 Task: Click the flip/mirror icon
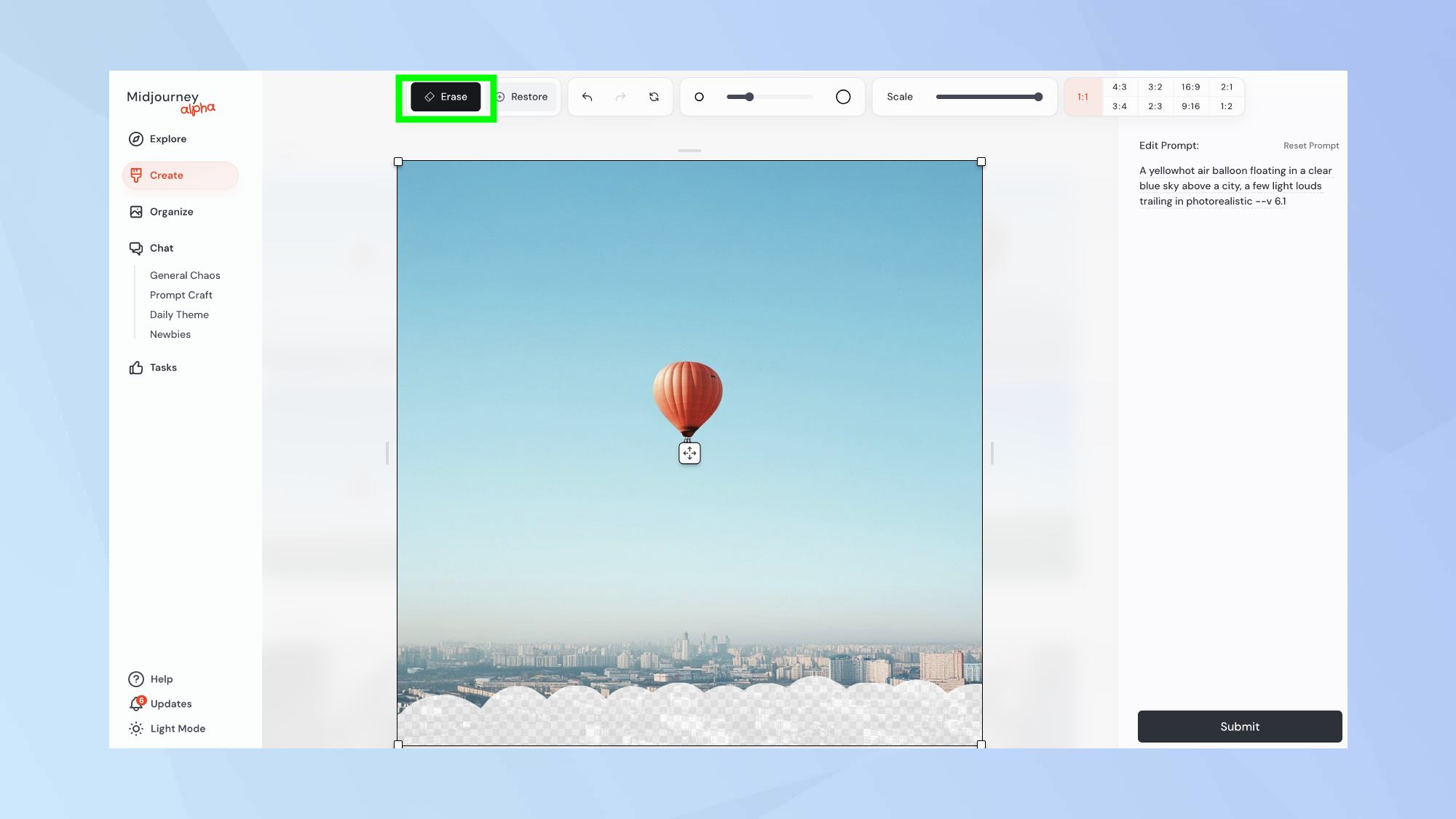coord(655,96)
